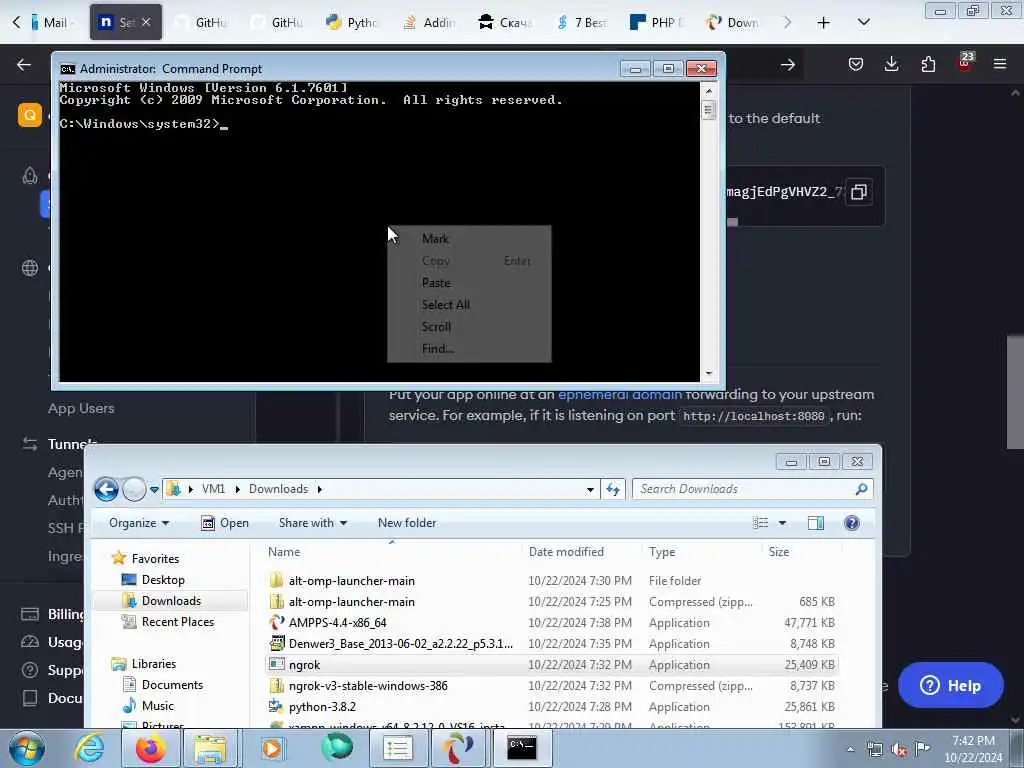1024x768 pixels.
Task: Switch to the PHP browser tab
Action: [656, 23]
